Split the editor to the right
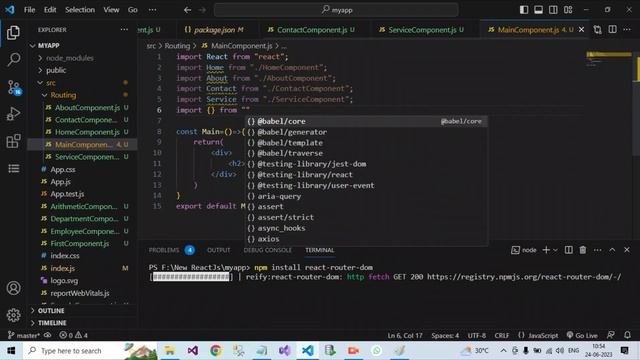The height and width of the screenshot is (360, 640). pos(612,30)
